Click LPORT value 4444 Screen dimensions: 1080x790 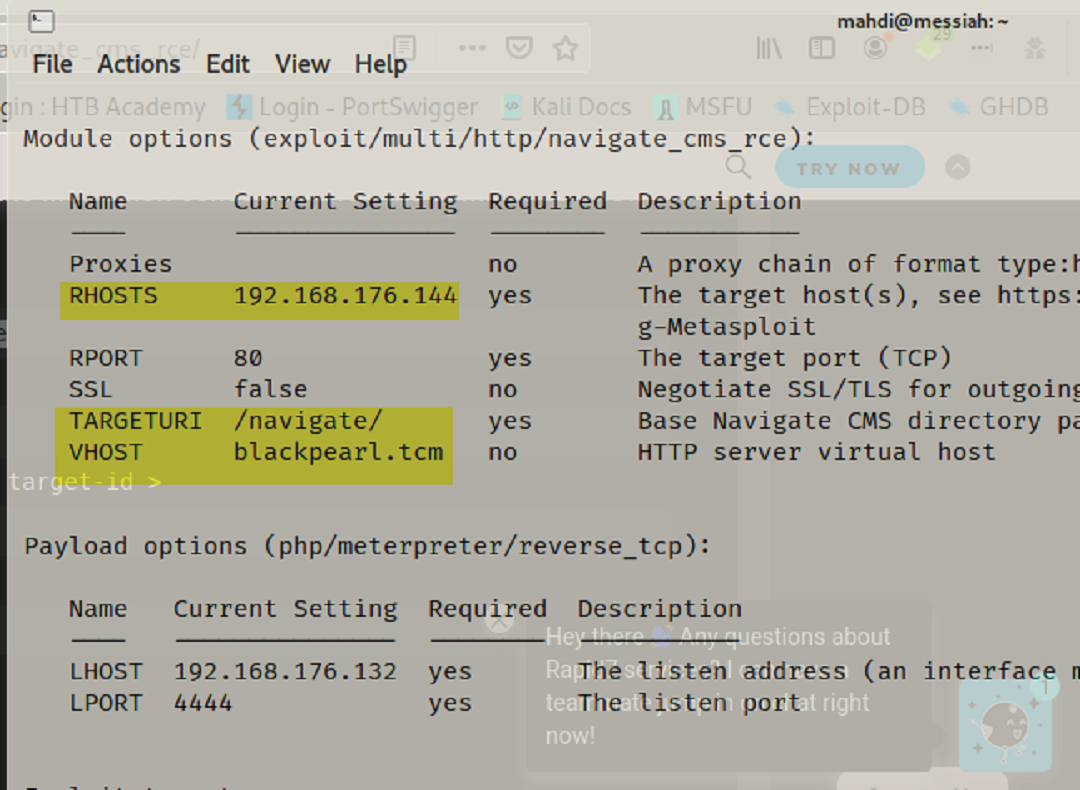203,703
